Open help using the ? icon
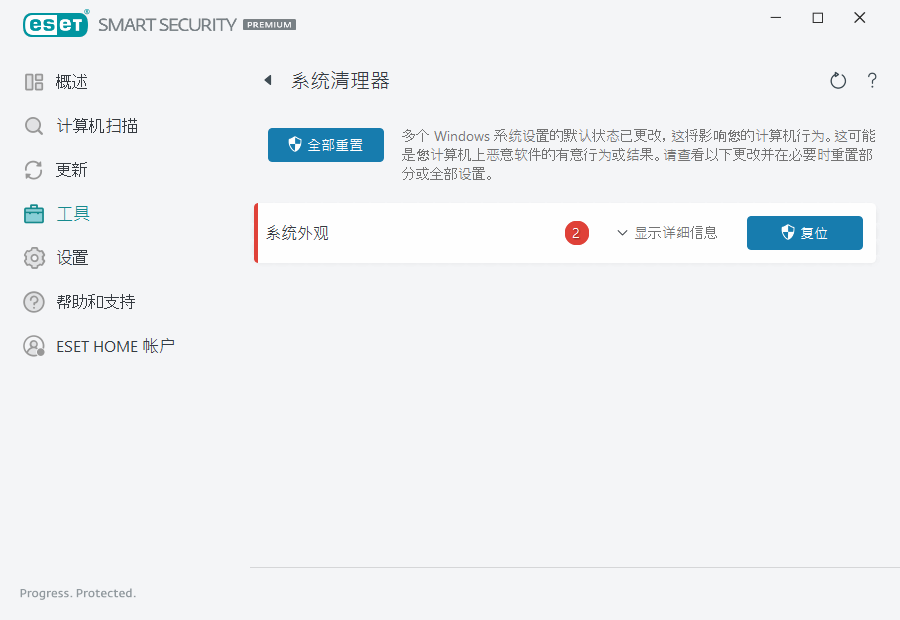900x620 pixels. click(871, 81)
